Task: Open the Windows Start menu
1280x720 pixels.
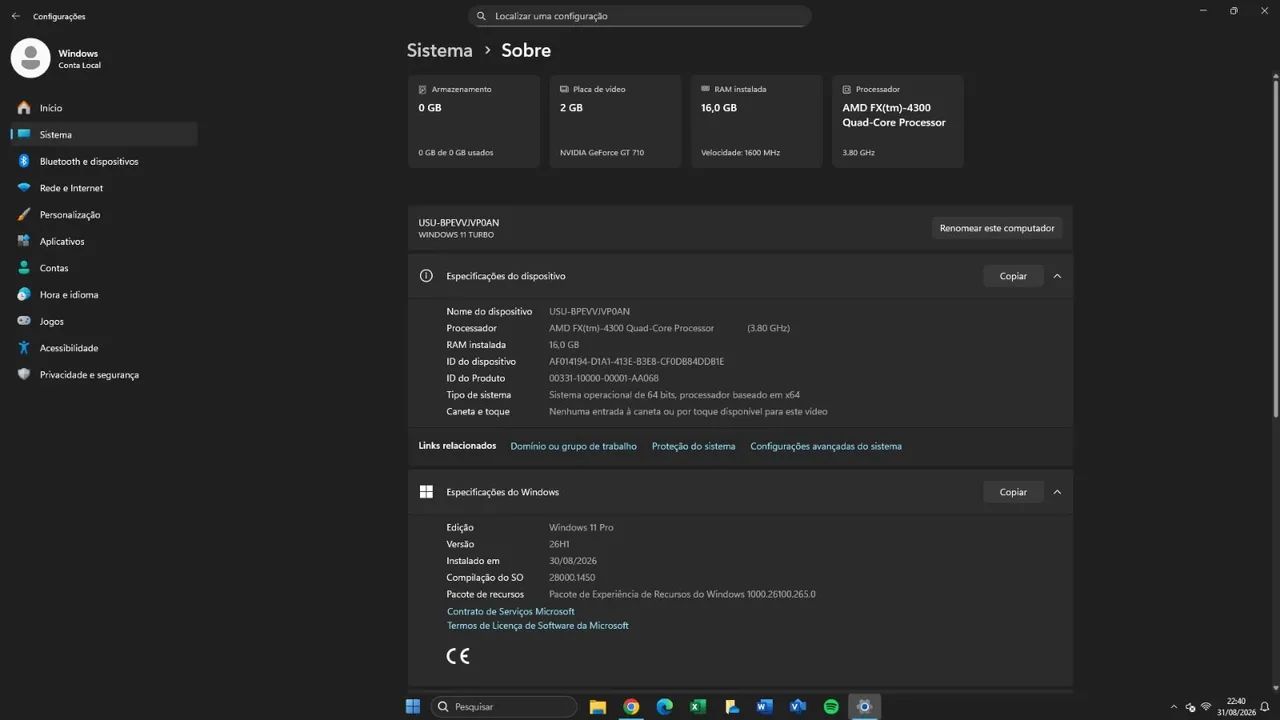Action: (413, 706)
